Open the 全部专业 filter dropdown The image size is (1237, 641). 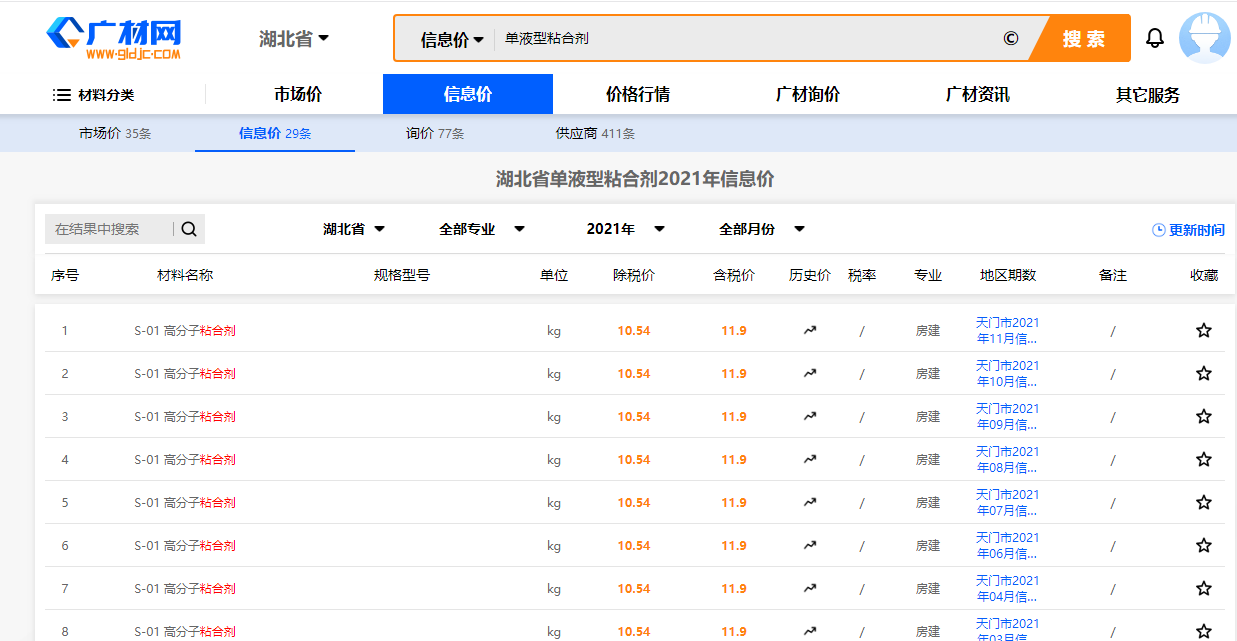click(482, 229)
